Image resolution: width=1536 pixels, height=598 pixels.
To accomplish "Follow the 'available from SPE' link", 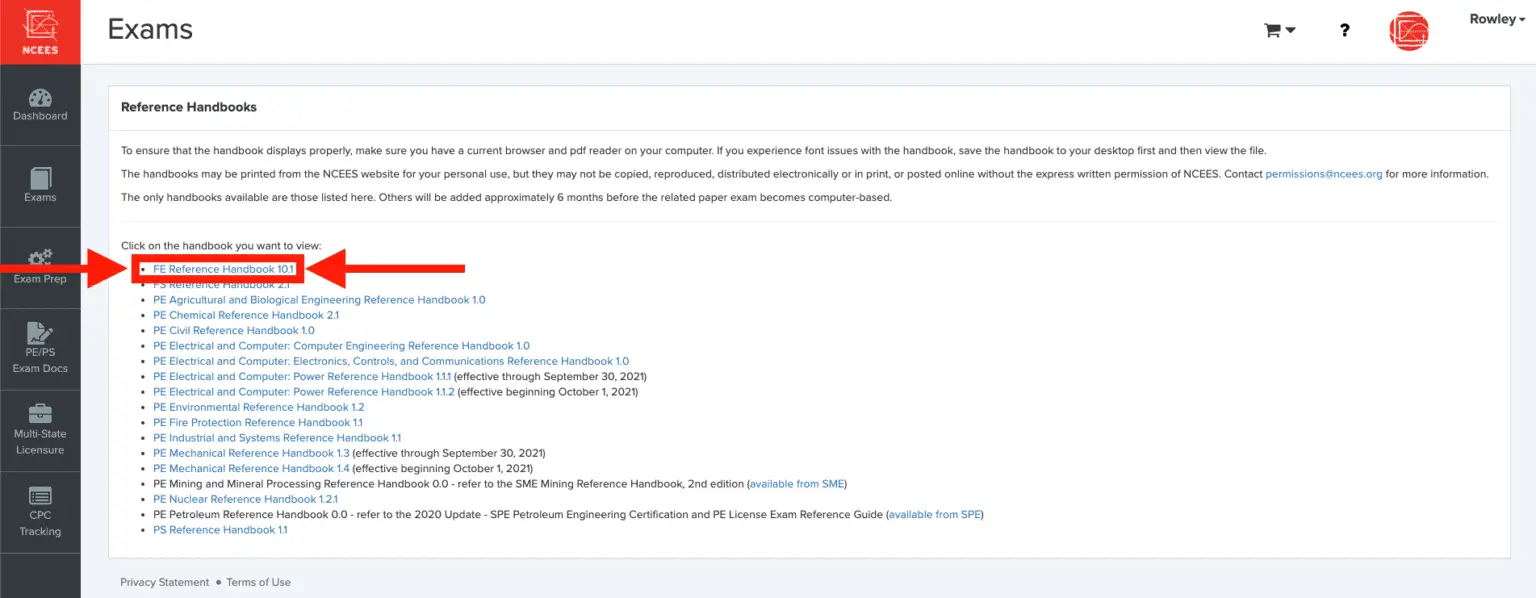I will [935, 514].
